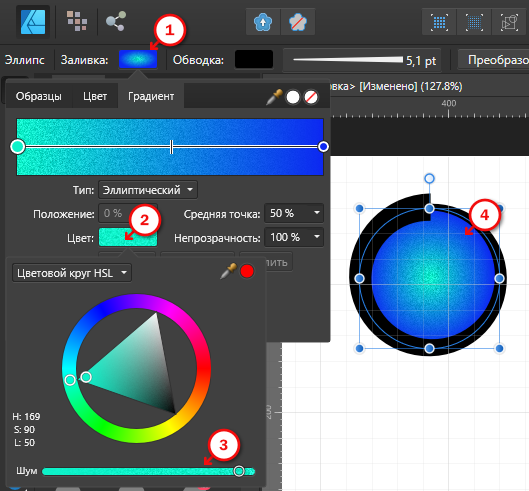Click the Эллипс context label
Viewport: 529px width, 491px height.
[x=25, y=60]
